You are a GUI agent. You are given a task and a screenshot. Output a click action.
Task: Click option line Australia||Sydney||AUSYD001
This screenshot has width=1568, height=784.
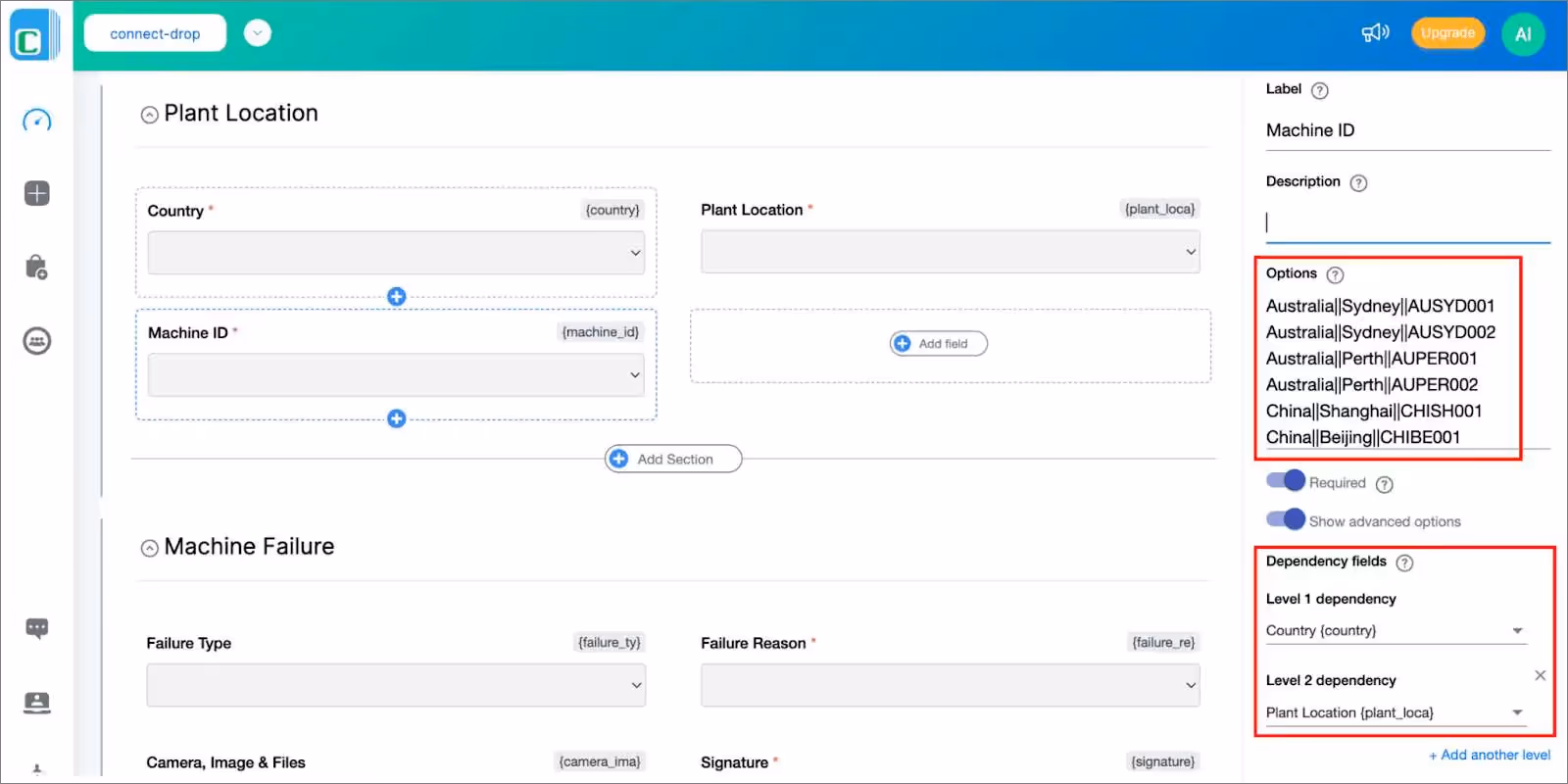(x=1380, y=306)
